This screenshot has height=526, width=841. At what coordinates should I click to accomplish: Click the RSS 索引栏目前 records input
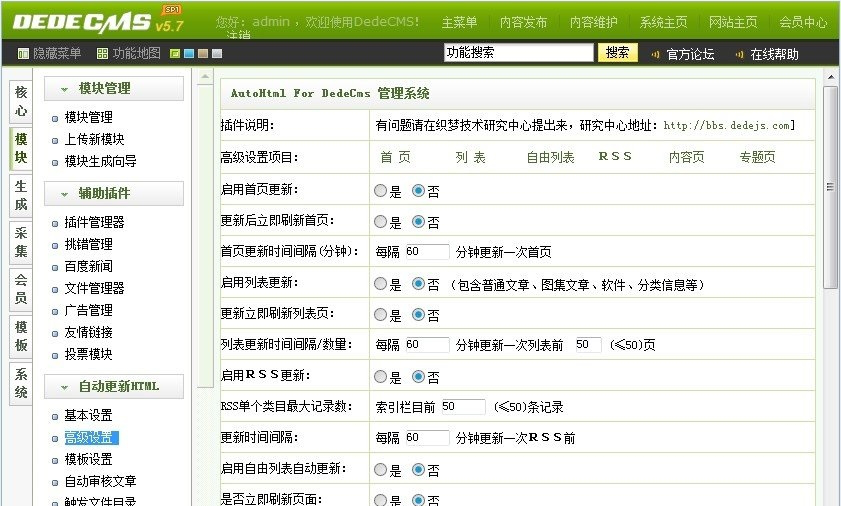463,406
